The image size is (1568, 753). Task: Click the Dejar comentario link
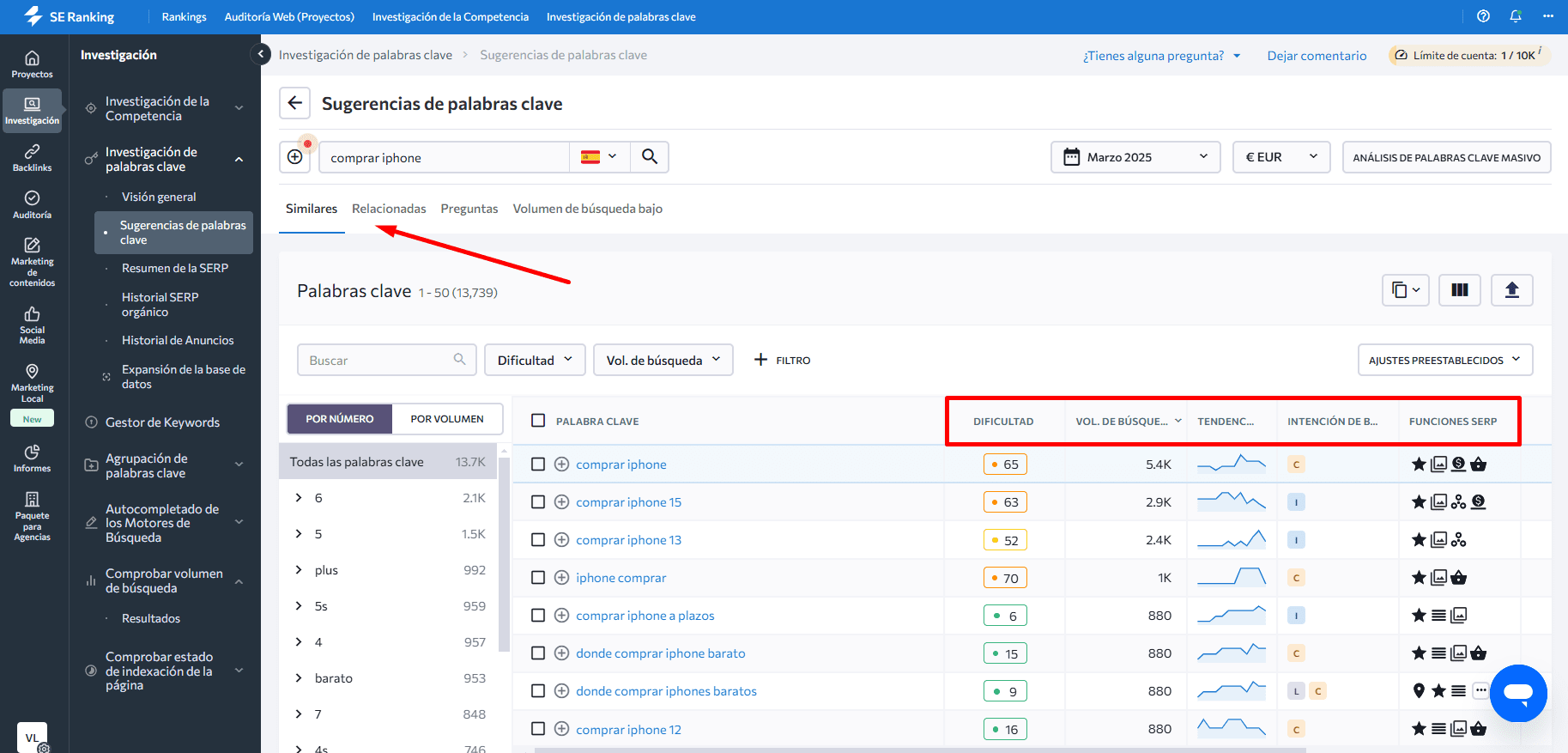[1317, 56]
